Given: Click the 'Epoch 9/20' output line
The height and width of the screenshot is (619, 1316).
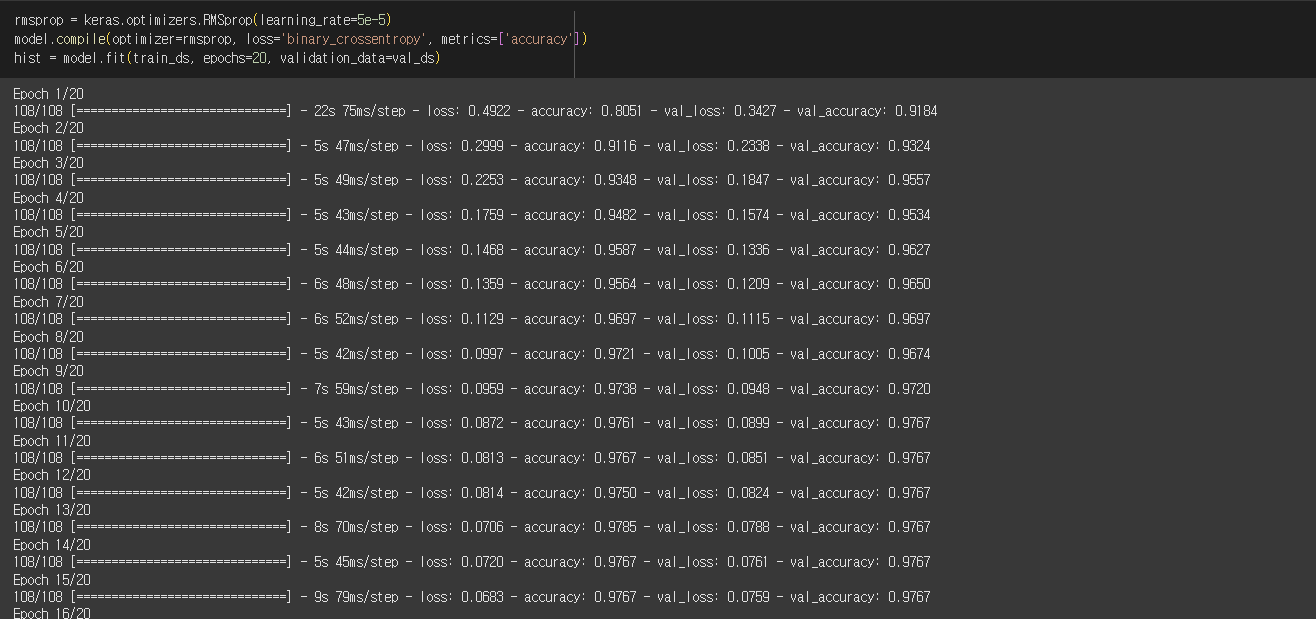Looking at the screenshot, I should (x=48, y=371).
